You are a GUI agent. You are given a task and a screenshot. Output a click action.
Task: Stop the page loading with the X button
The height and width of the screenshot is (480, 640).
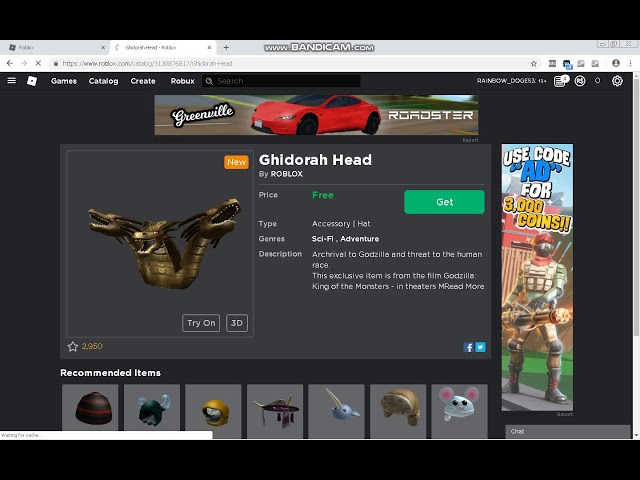click(x=38, y=63)
